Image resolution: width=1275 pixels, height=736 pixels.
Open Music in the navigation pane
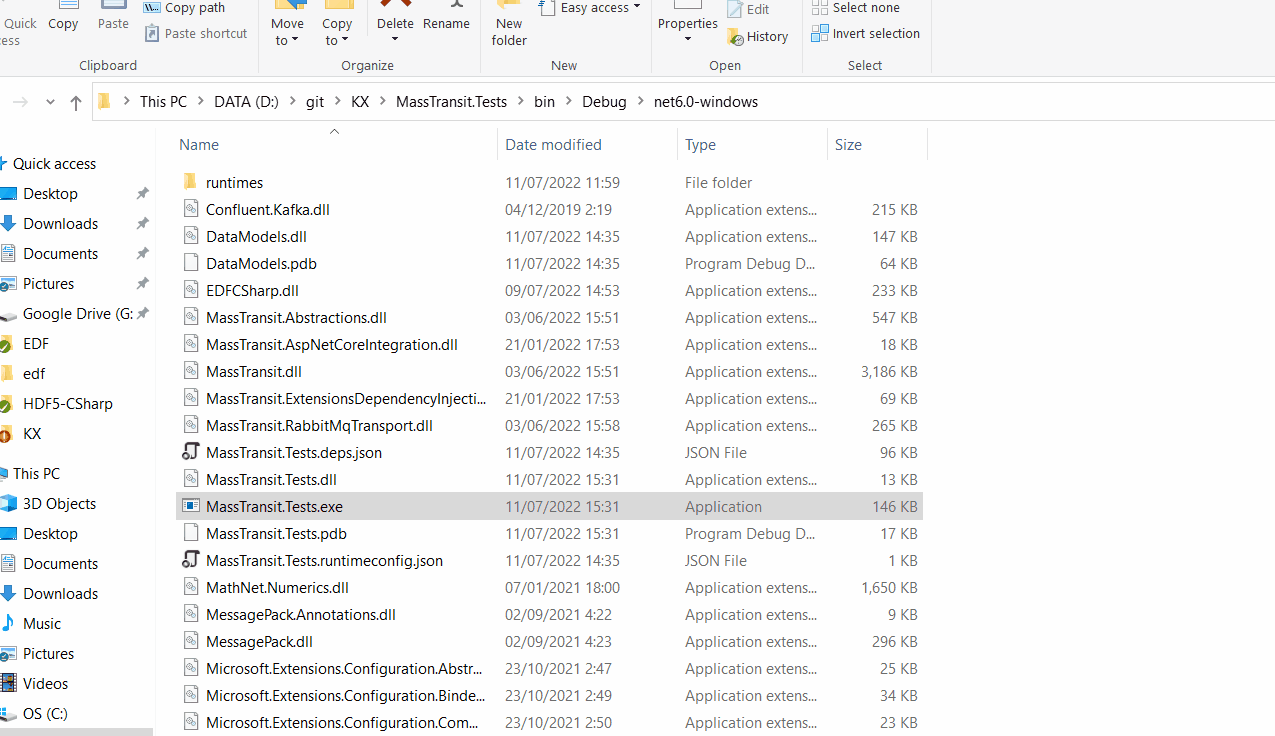(42, 624)
